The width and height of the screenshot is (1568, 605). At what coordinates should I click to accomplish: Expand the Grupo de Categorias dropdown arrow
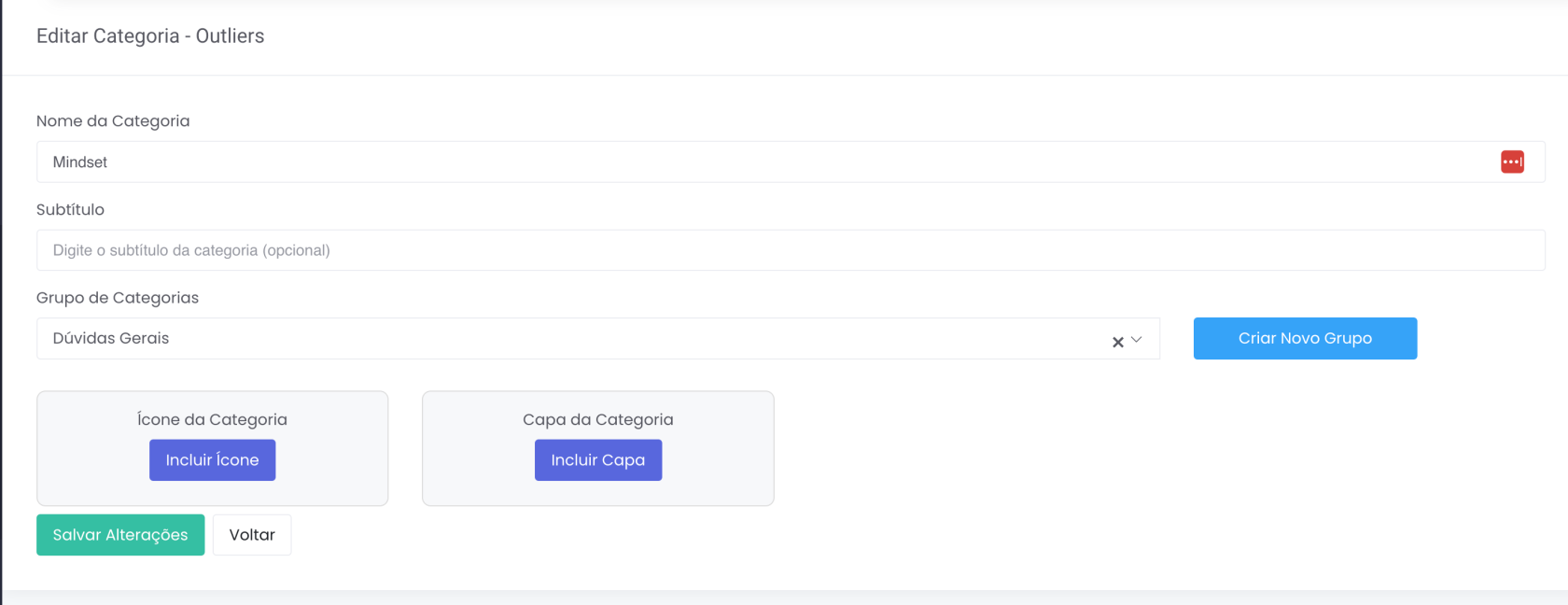pos(1137,340)
